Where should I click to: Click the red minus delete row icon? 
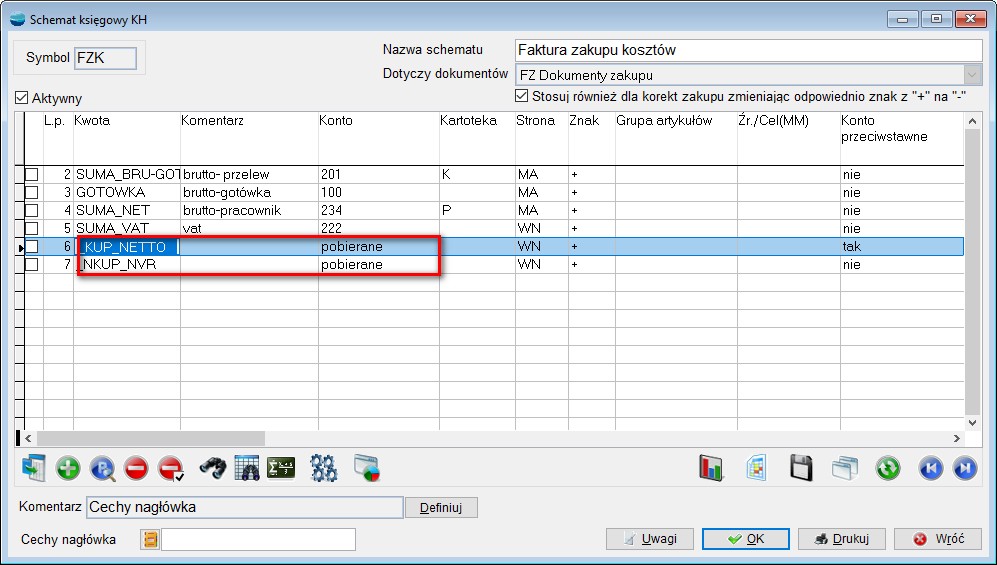[136, 468]
